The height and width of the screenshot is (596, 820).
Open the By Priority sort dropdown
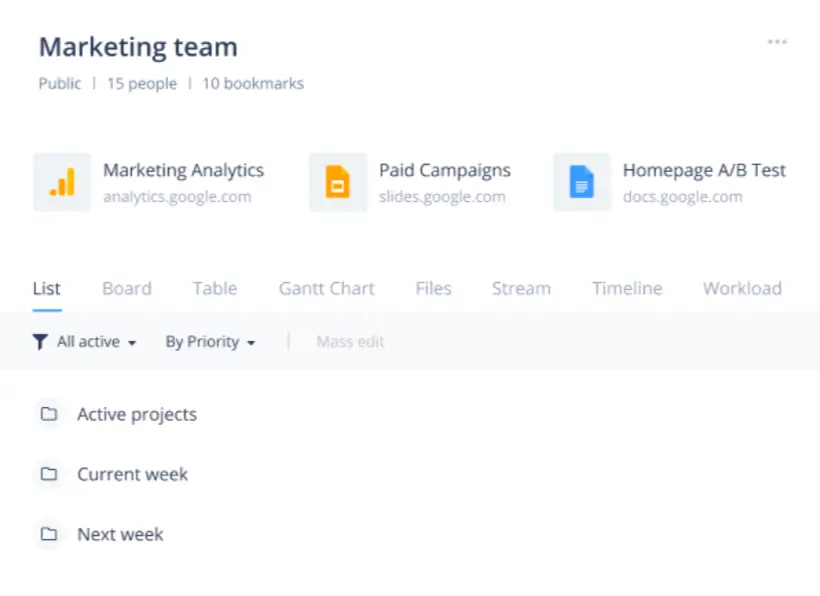(x=211, y=342)
